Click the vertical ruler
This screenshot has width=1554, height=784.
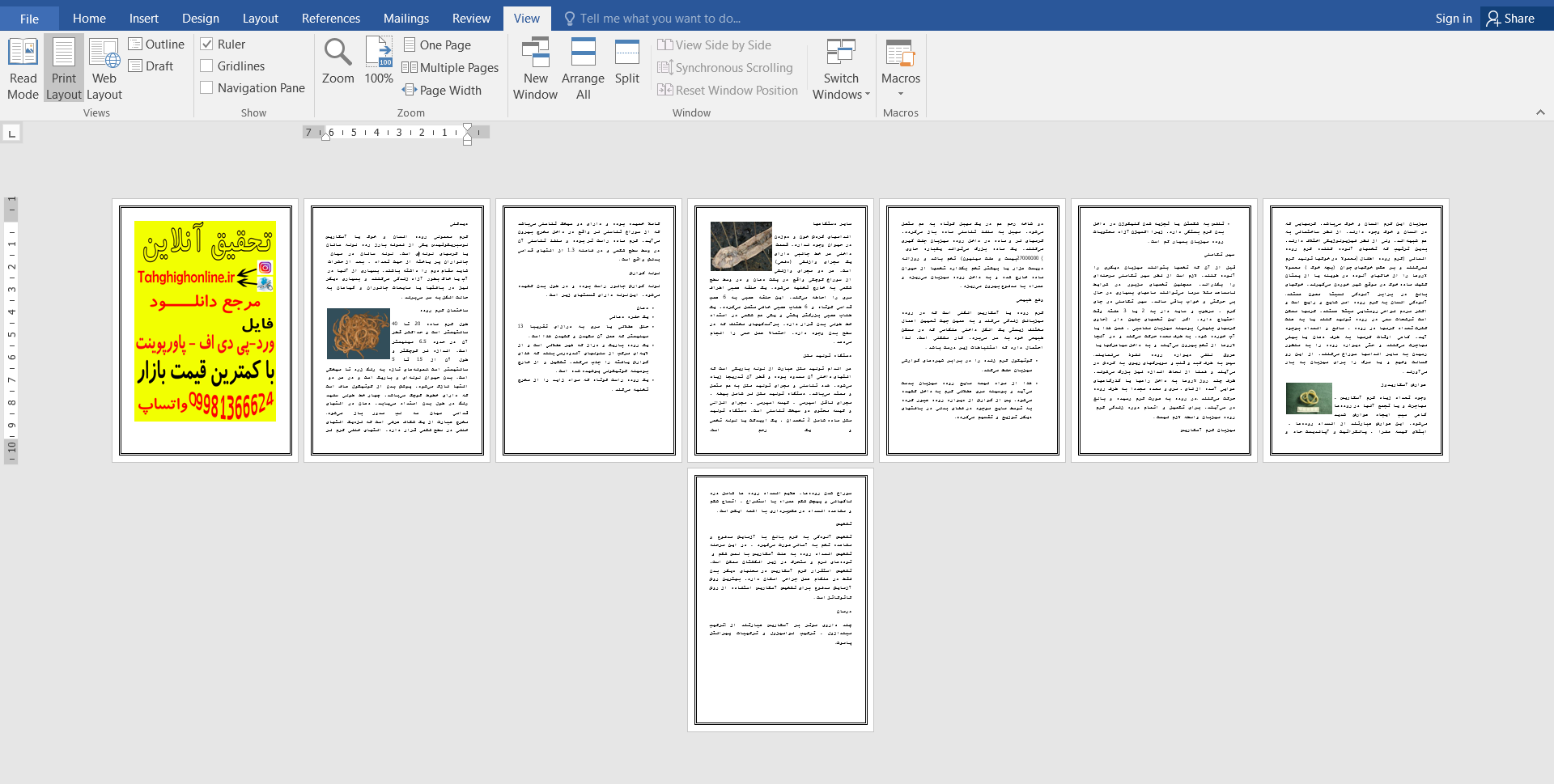(x=11, y=330)
